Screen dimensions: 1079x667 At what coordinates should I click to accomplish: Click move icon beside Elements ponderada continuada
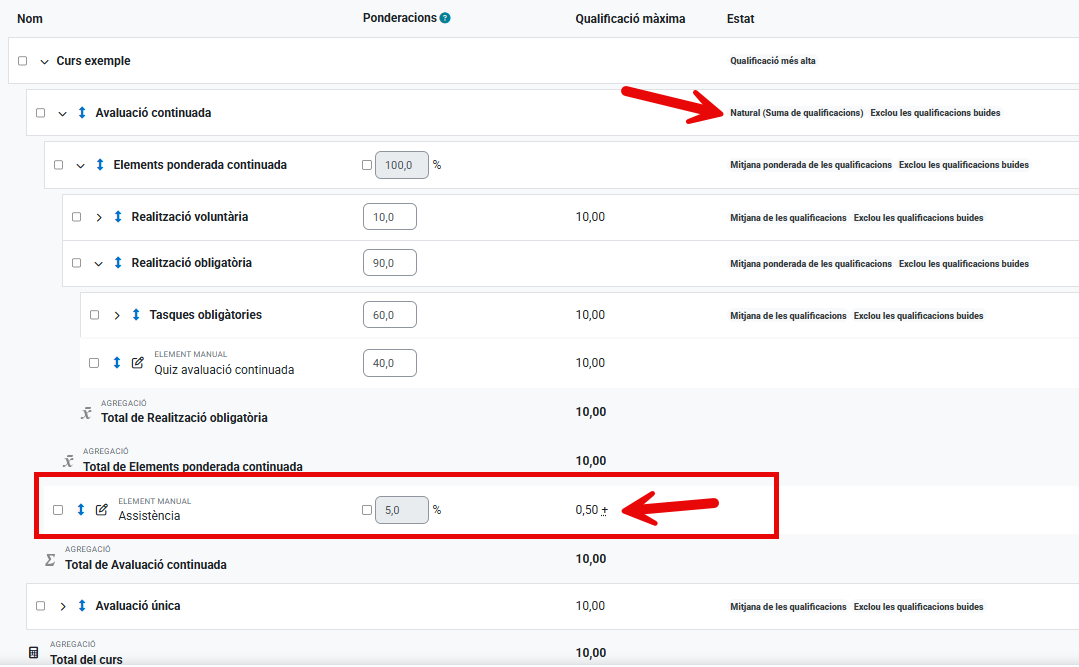[100, 165]
